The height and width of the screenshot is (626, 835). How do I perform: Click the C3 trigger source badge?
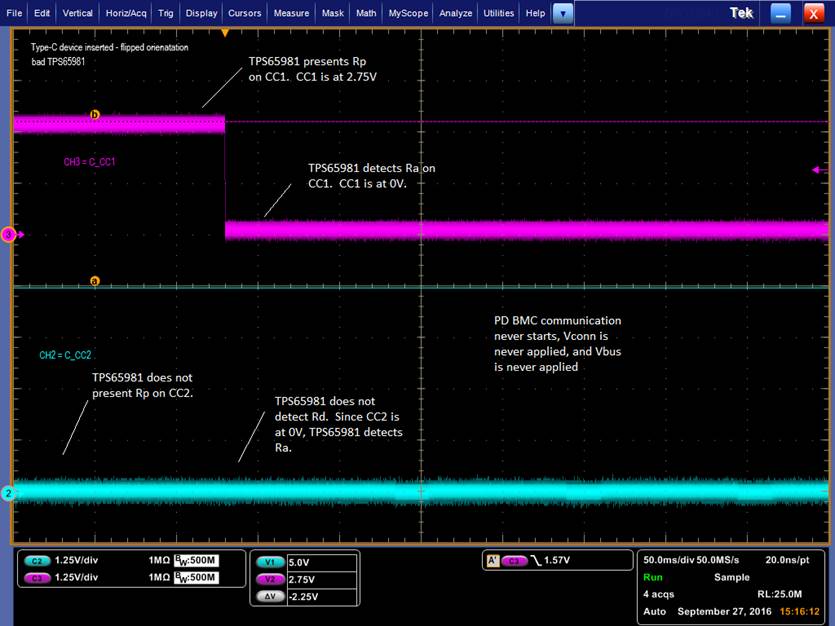coord(514,561)
